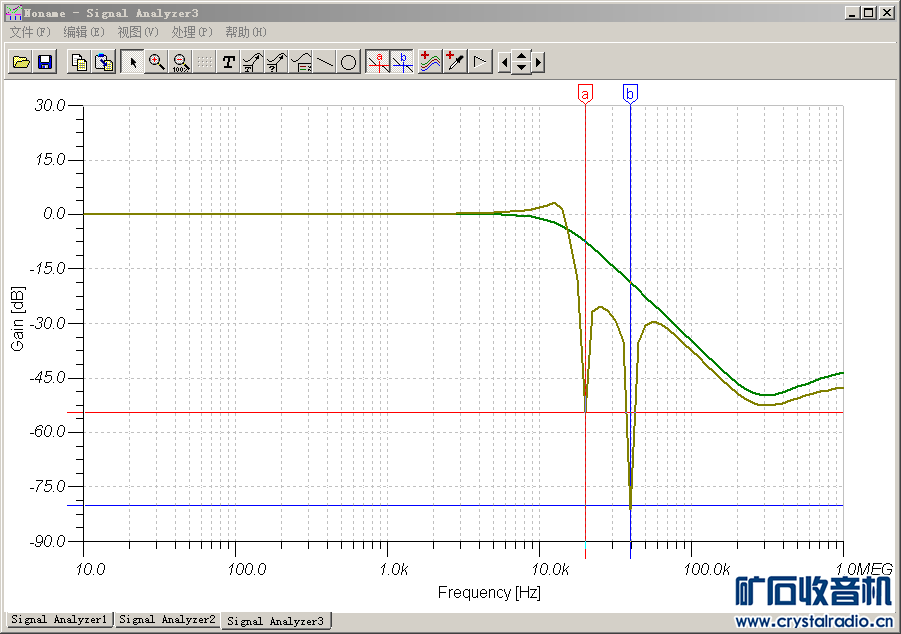Click the add curve icon
Image resolution: width=901 pixels, height=634 pixels.
tap(430, 62)
